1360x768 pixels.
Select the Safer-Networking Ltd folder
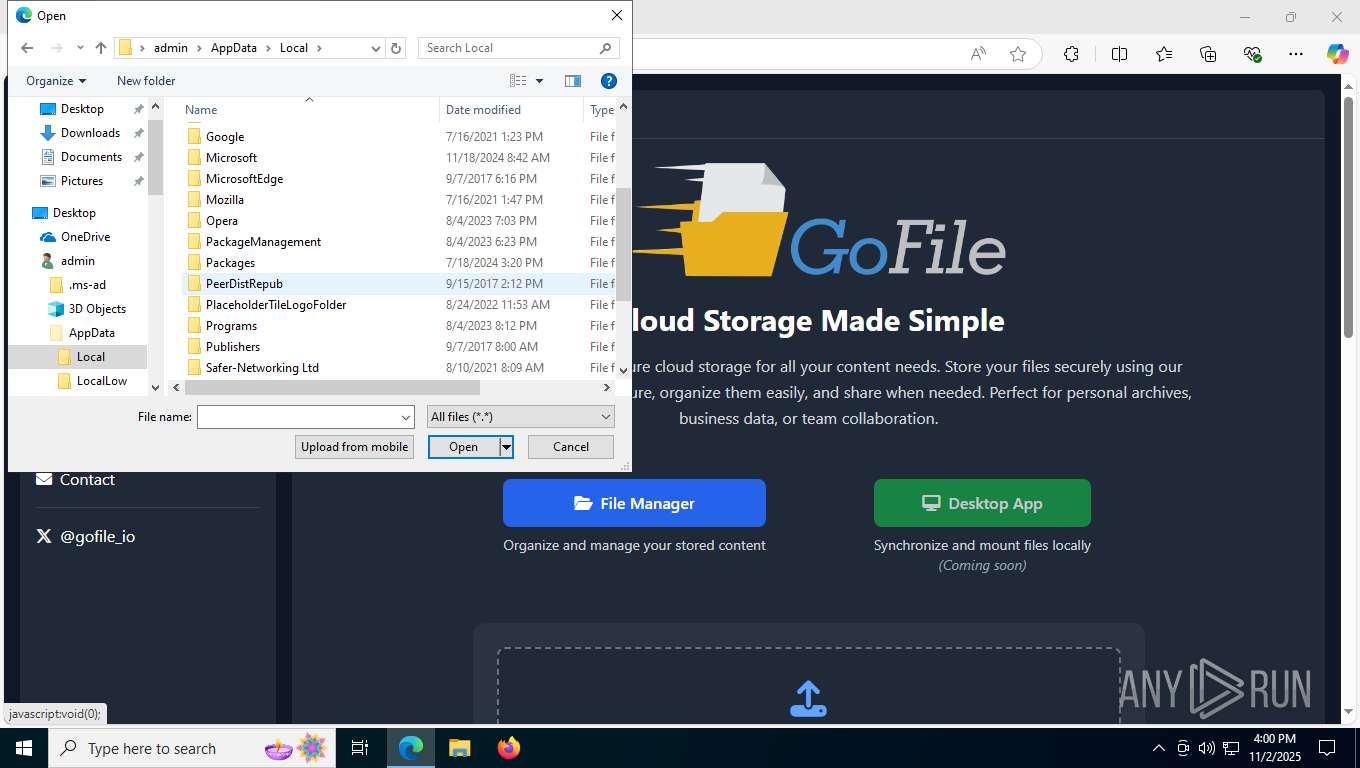[x=262, y=368]
